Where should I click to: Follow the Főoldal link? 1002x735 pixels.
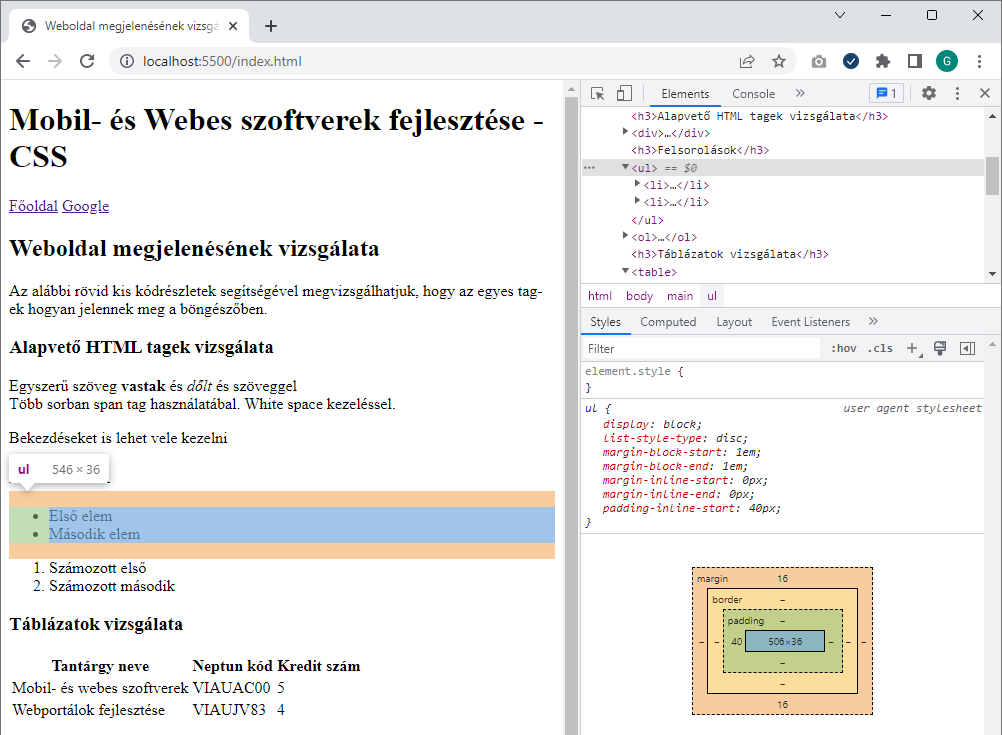pyautogui.click(x=33, y=206)
